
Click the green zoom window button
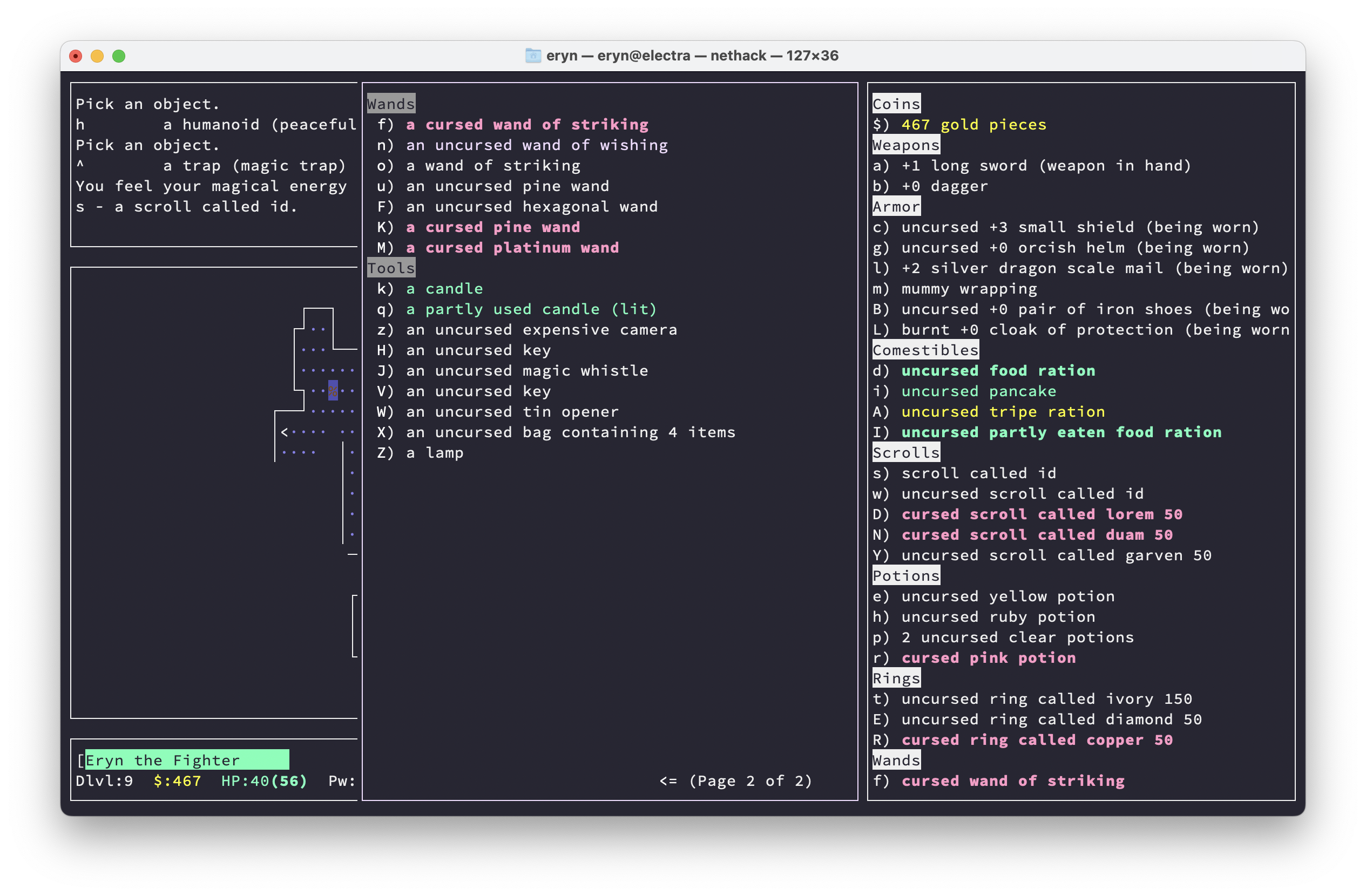tap(119, 56)
